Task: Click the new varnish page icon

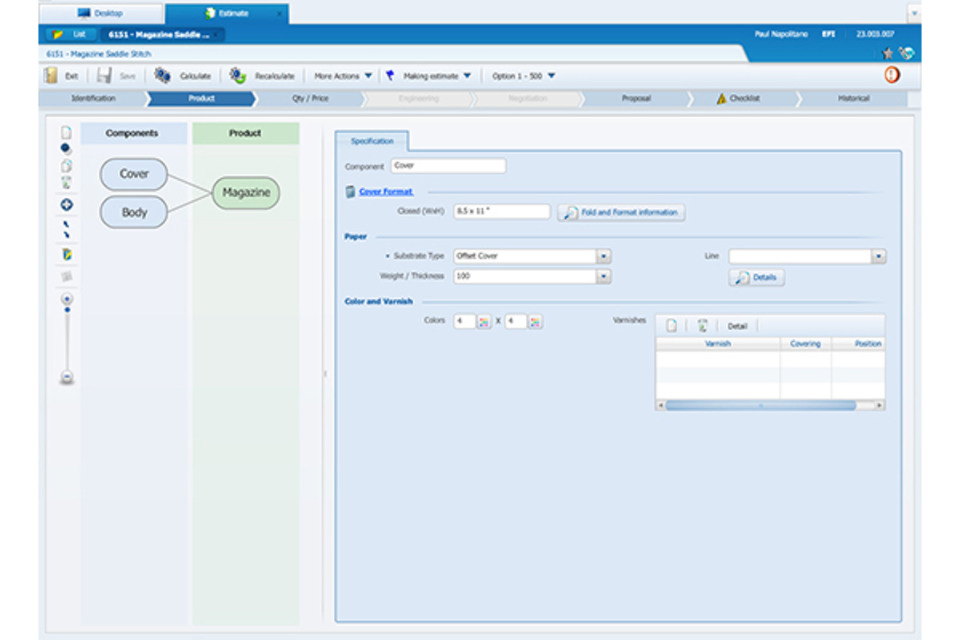Action: [x=672, y=326]
